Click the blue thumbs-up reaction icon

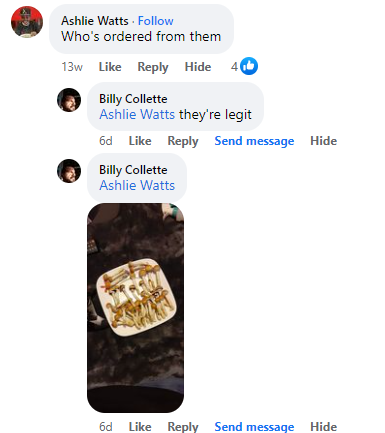tap(249, 66)
